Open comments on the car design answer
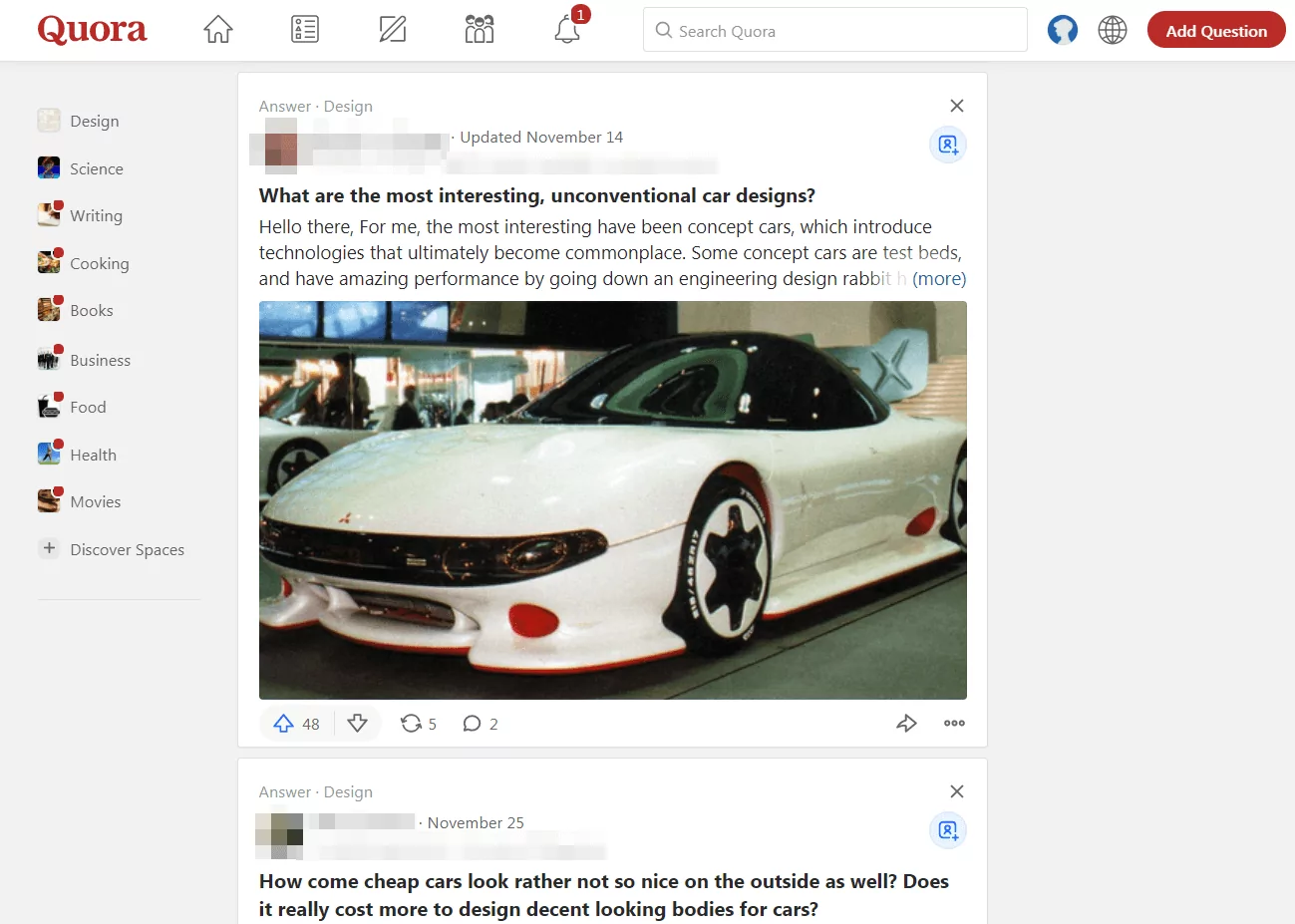 [x=471, y=723]
